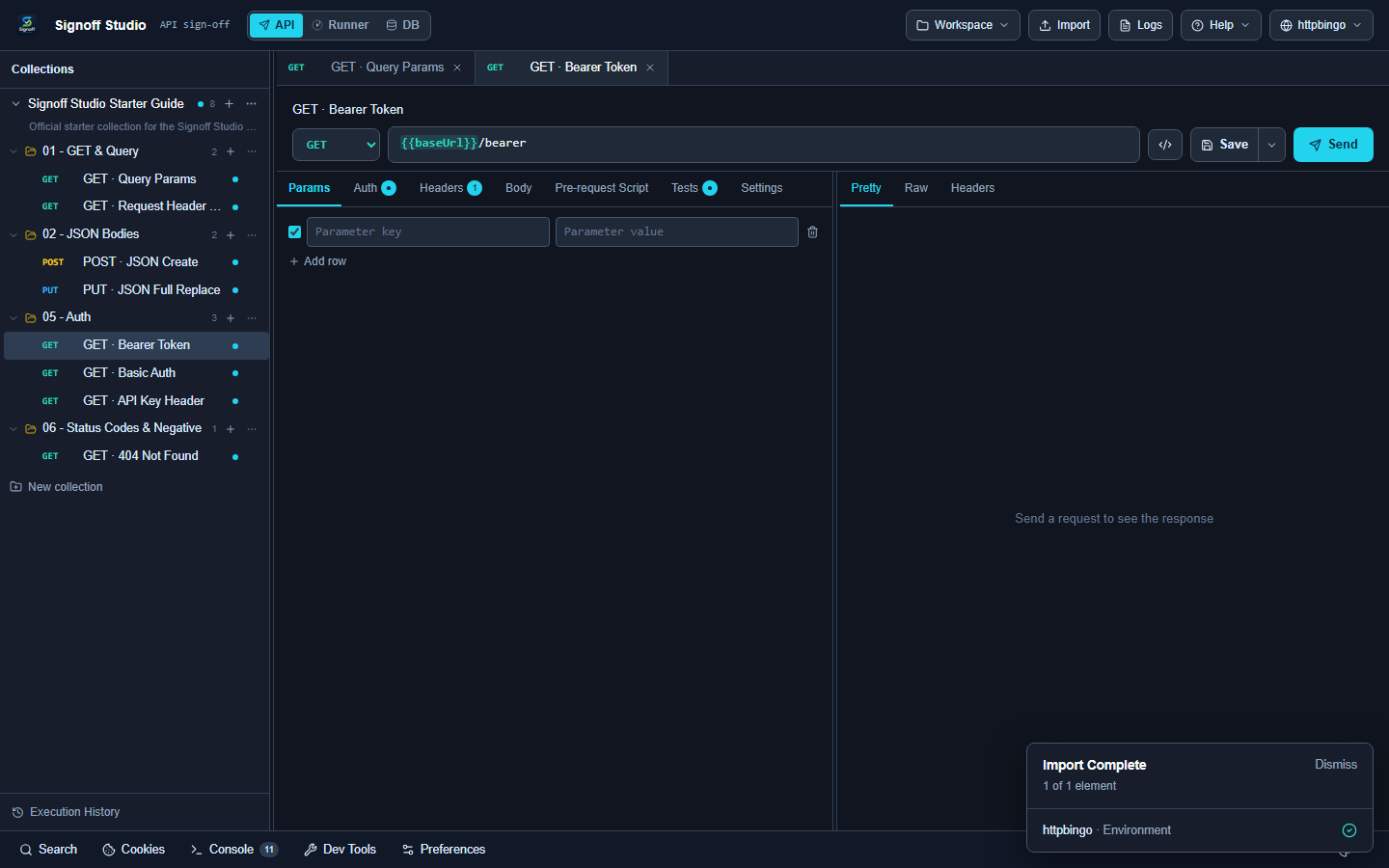Open the code snippet generator icon

click(x=1165, y=145)
